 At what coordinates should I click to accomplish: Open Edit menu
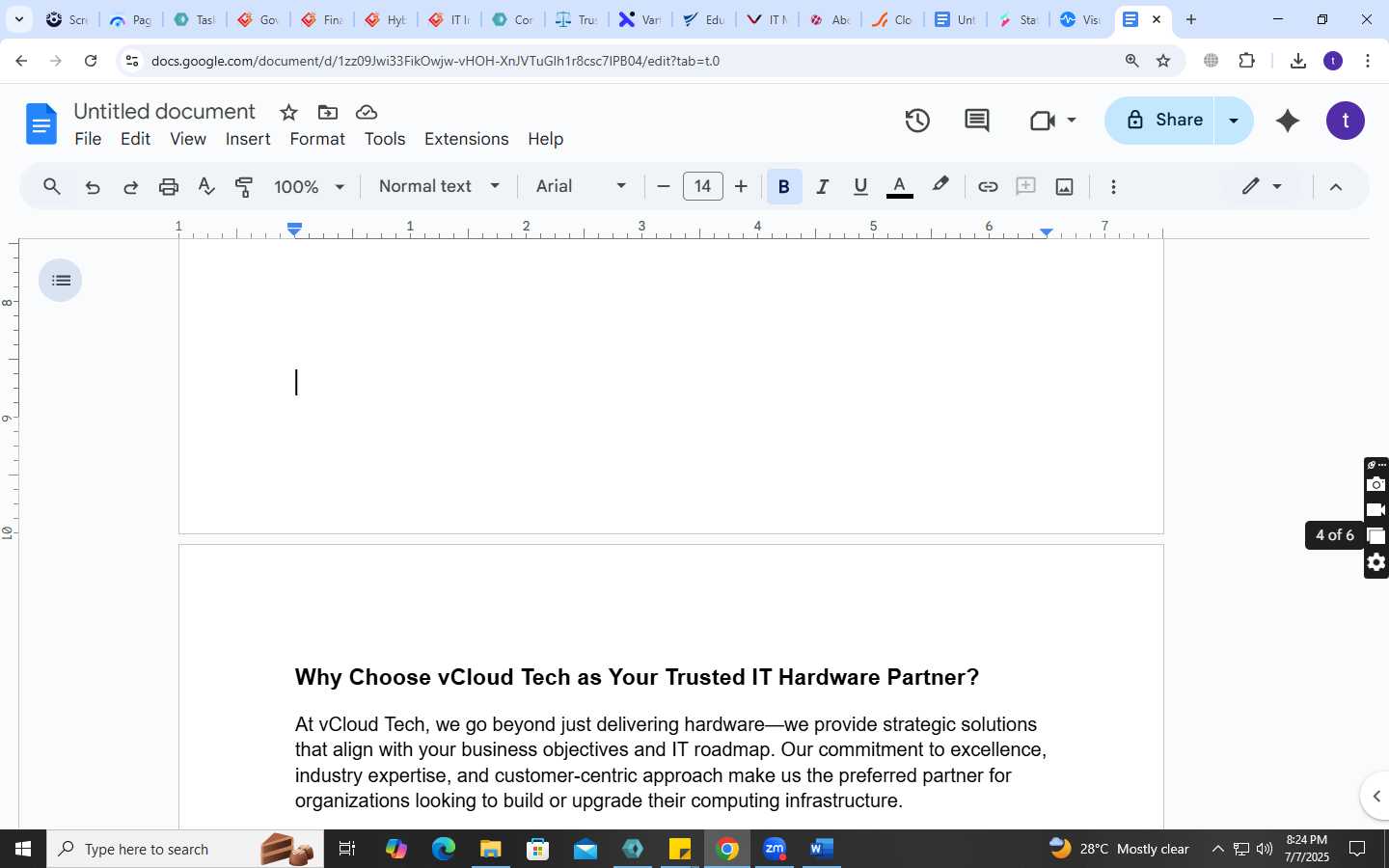135,139
